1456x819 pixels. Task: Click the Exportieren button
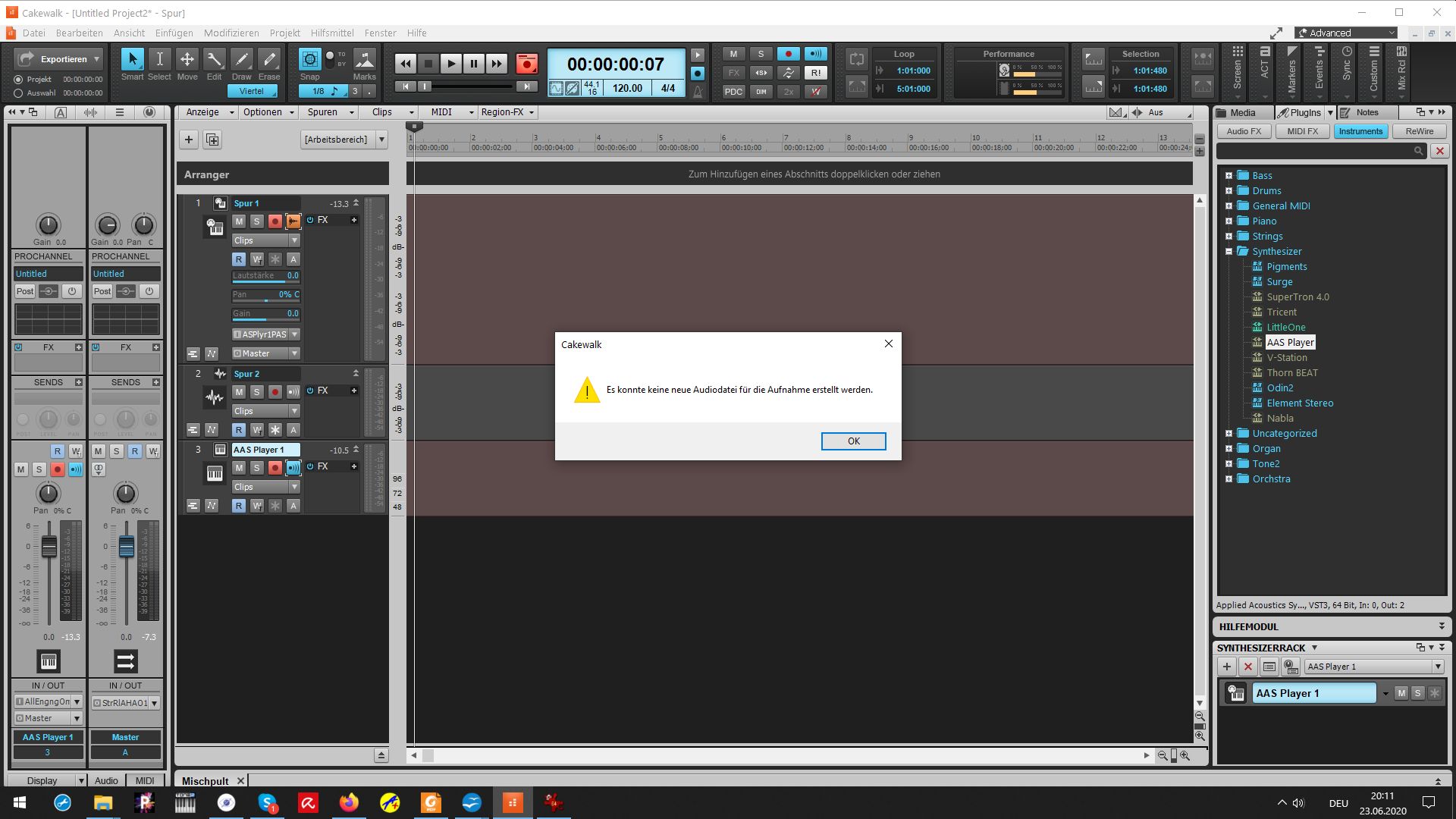(59, 59)
